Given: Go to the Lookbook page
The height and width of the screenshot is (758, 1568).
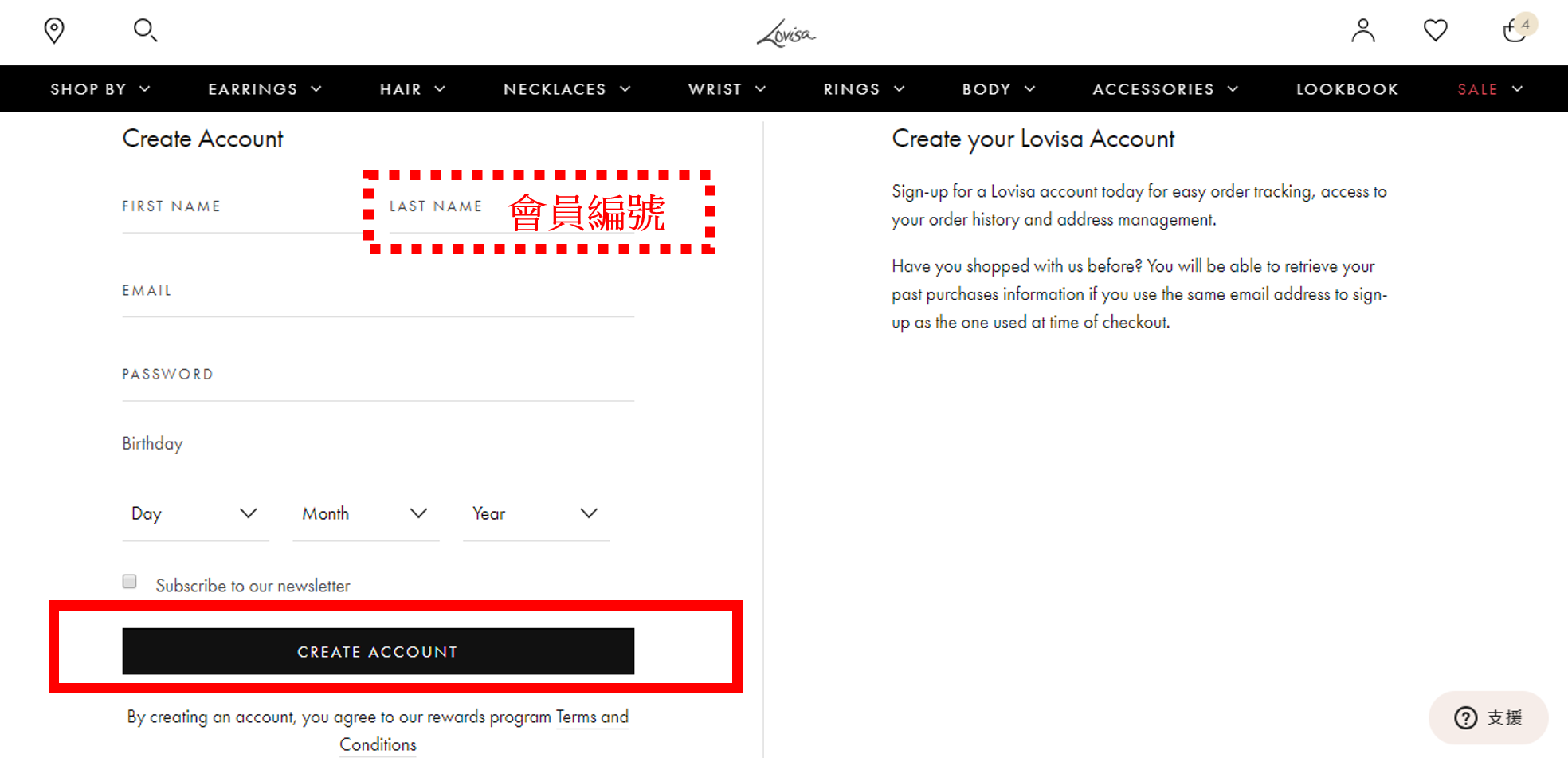Looking at the screenshot, I should [x=1347, y=89].
